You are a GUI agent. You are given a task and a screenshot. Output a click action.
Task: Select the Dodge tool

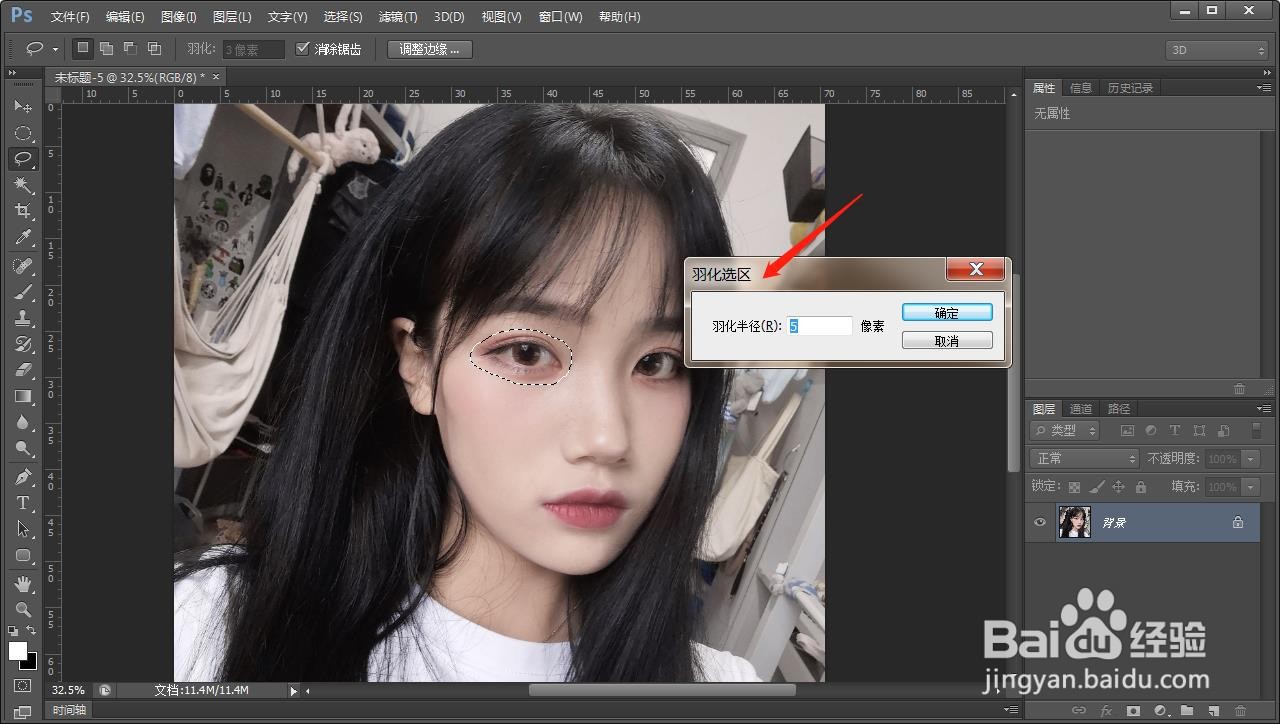(23, 448)
